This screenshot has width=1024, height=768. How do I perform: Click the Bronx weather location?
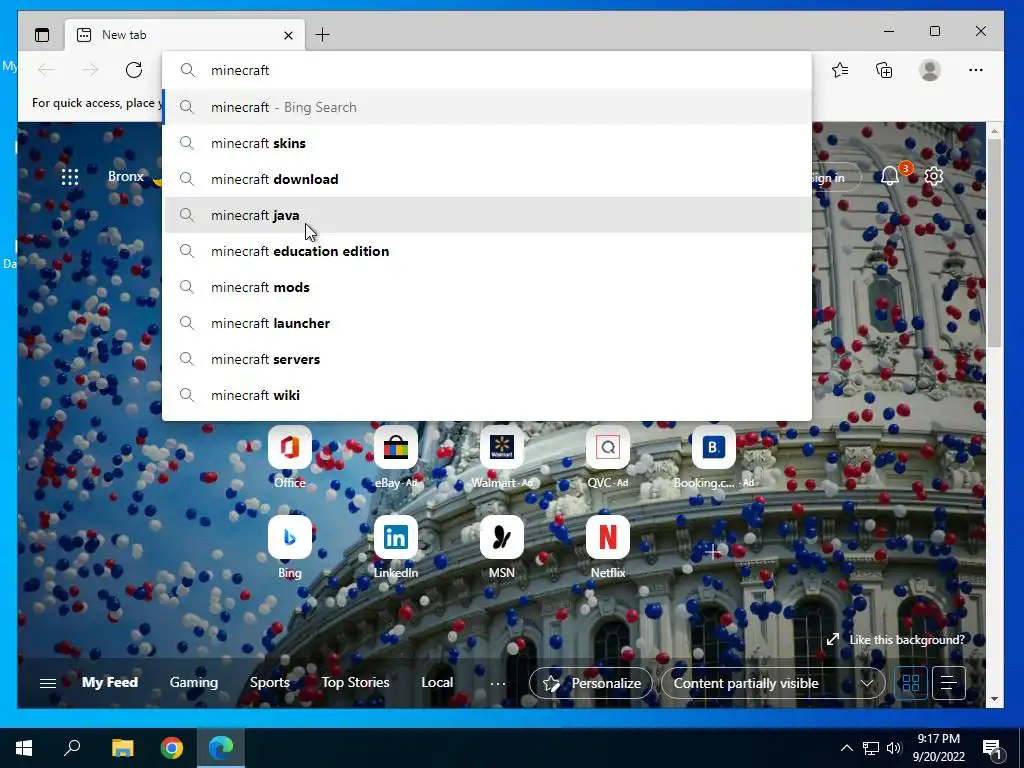coord(125,176)
